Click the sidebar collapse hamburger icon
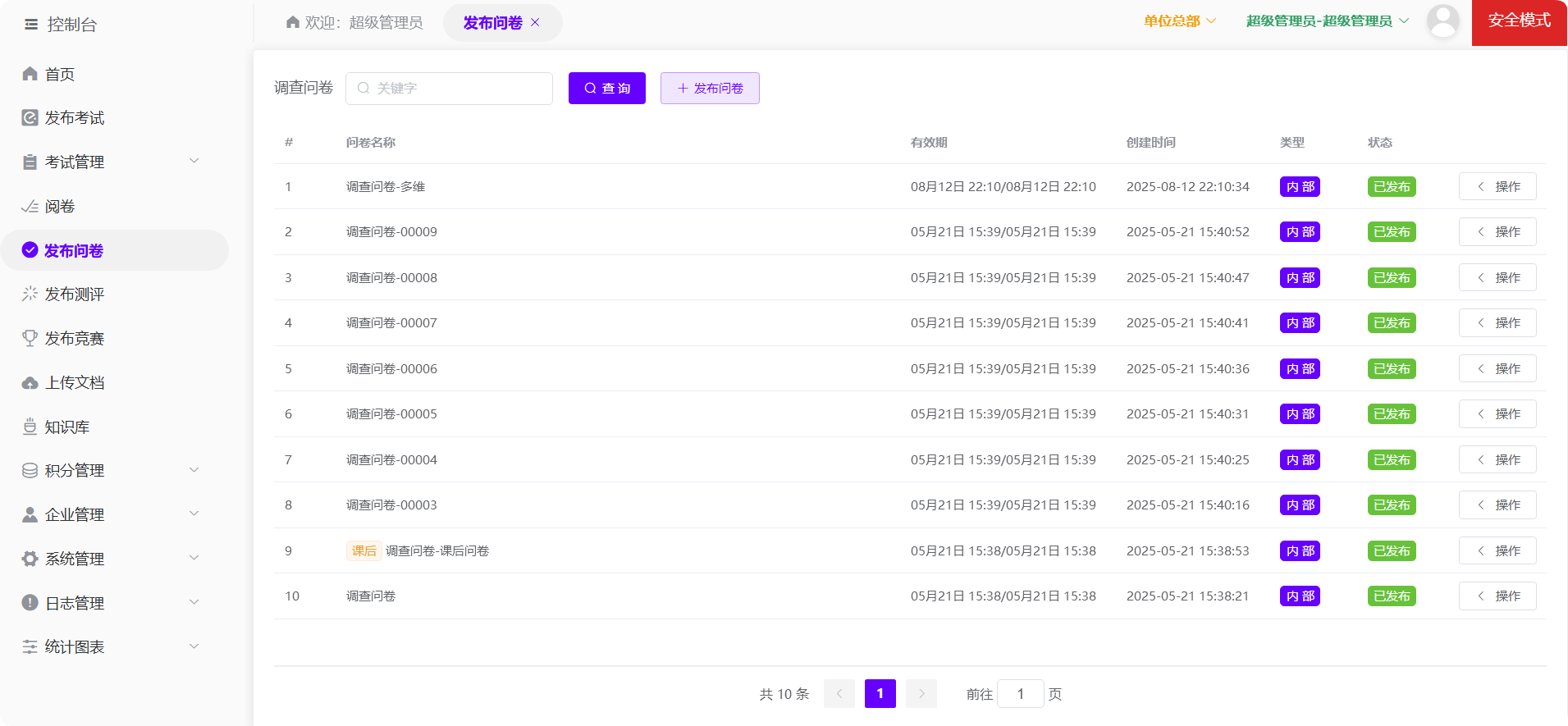This screenshot has width=1568, height=726. [x=31, y=25]
